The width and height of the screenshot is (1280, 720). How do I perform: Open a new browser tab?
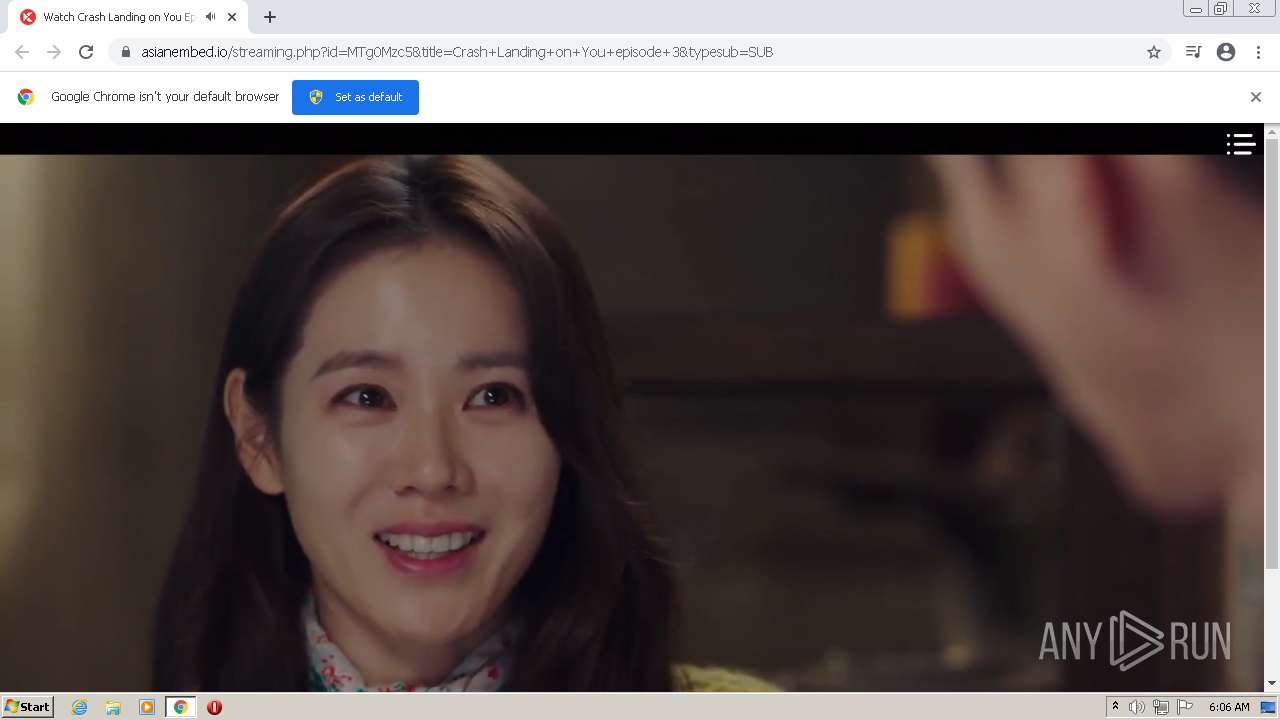click(270, 17)
